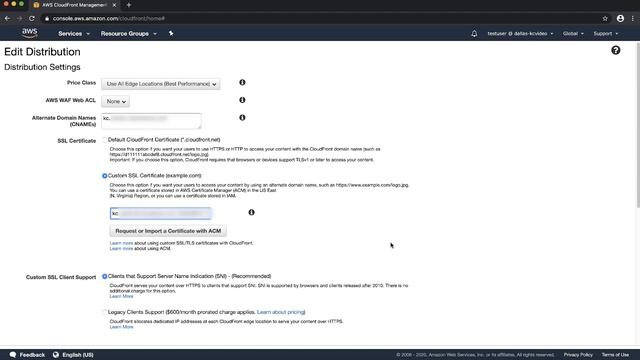Open the browser profile avatar icon

[620, 18]
